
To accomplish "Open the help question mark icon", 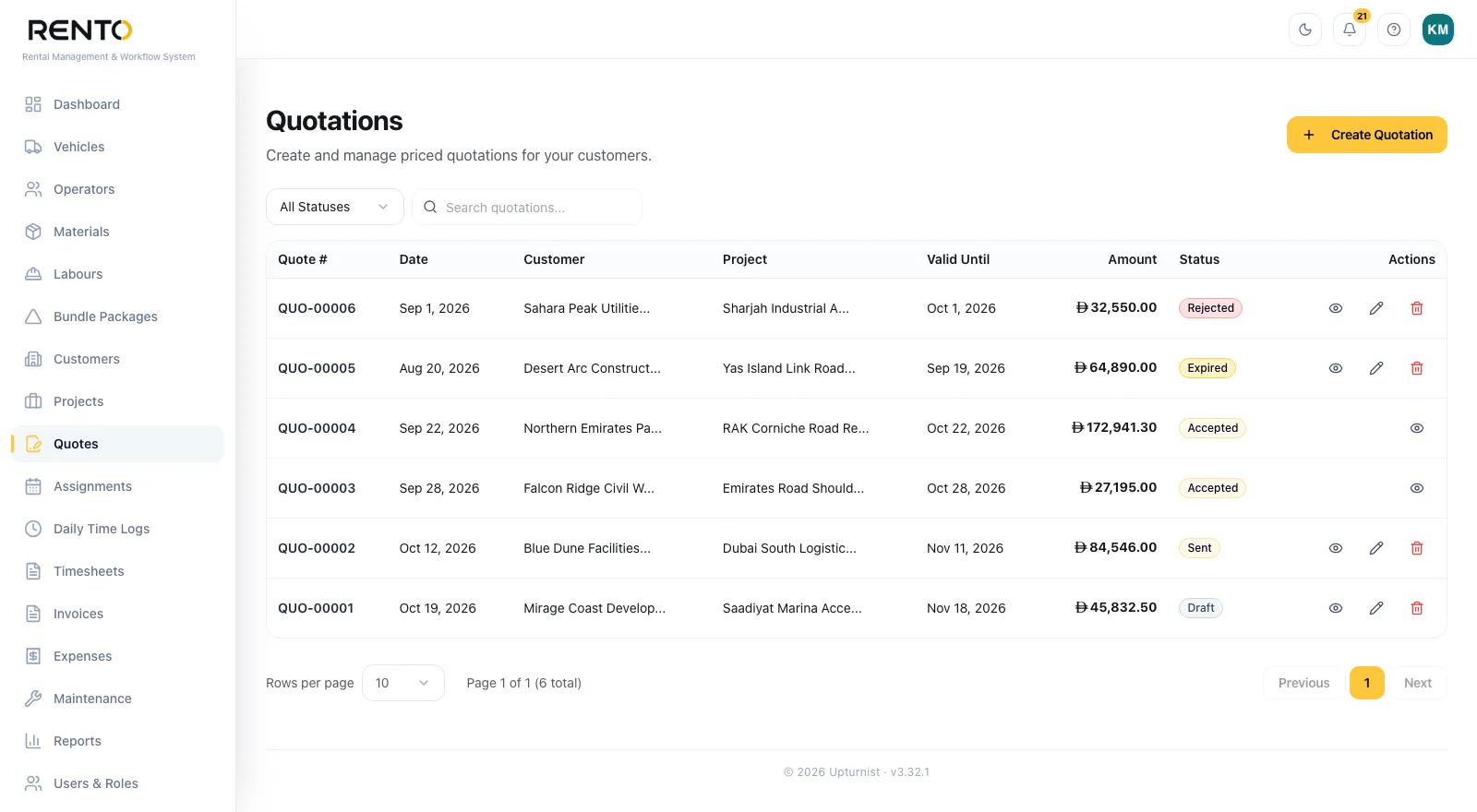I will [1394, 30].
